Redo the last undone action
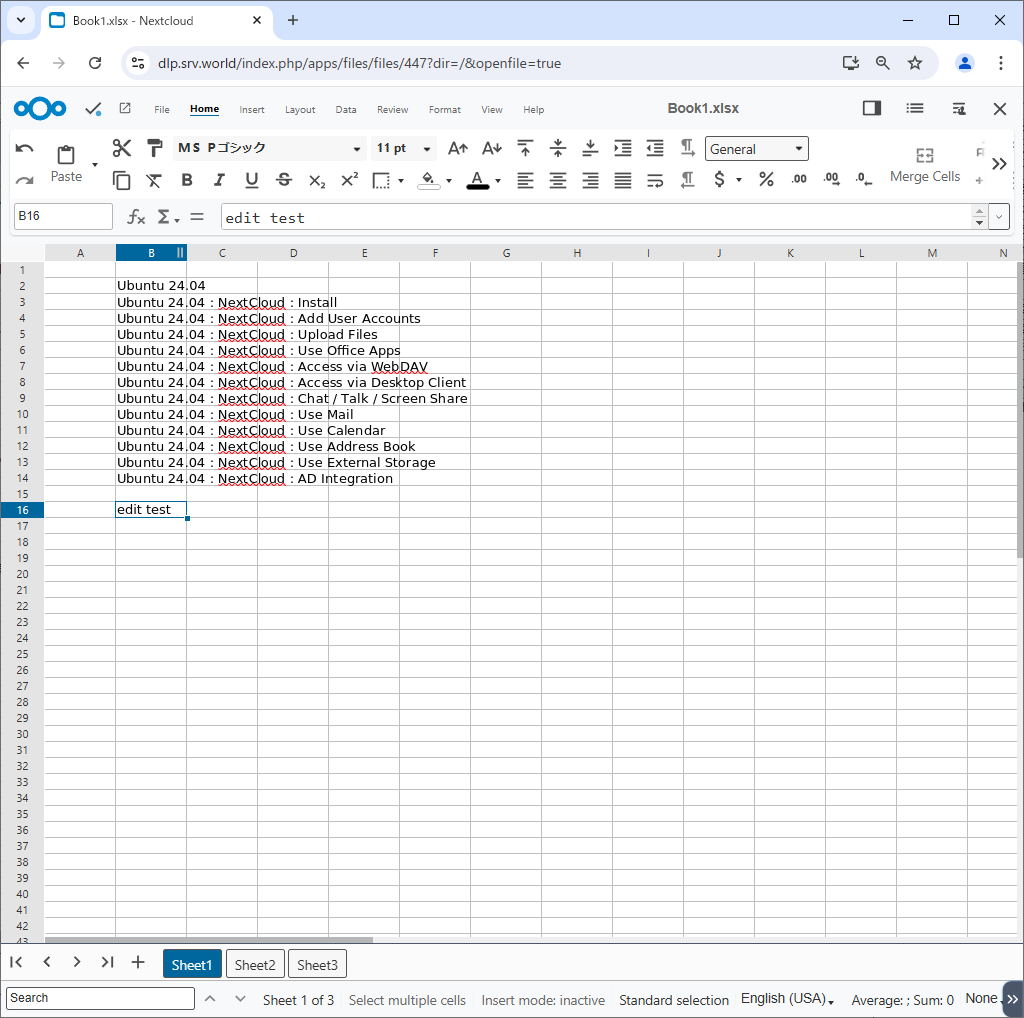The width and height of the screenshot is (1024, 1018). 24,180
